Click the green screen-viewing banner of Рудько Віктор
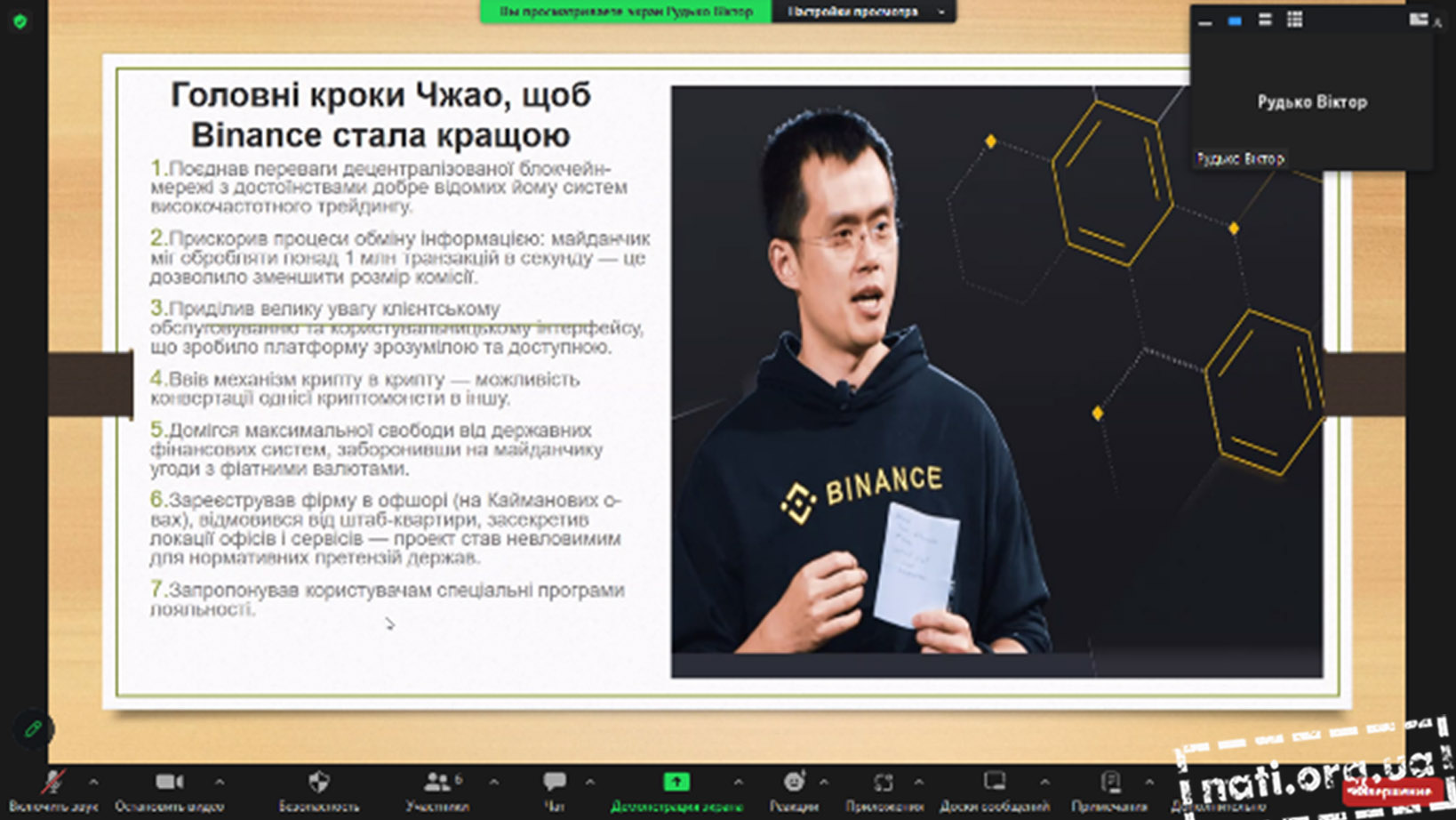 [626, 12]
